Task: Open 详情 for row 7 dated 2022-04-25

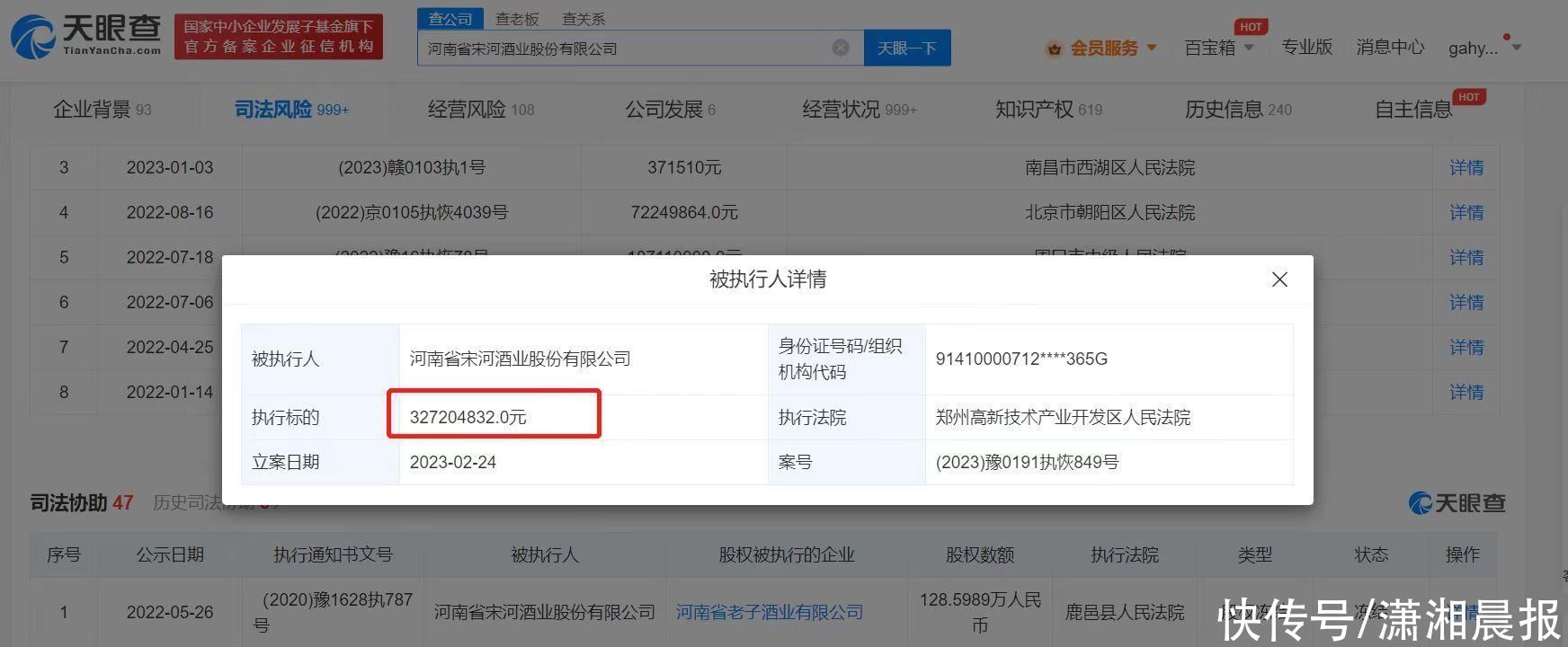Action: coord(1466,347)
